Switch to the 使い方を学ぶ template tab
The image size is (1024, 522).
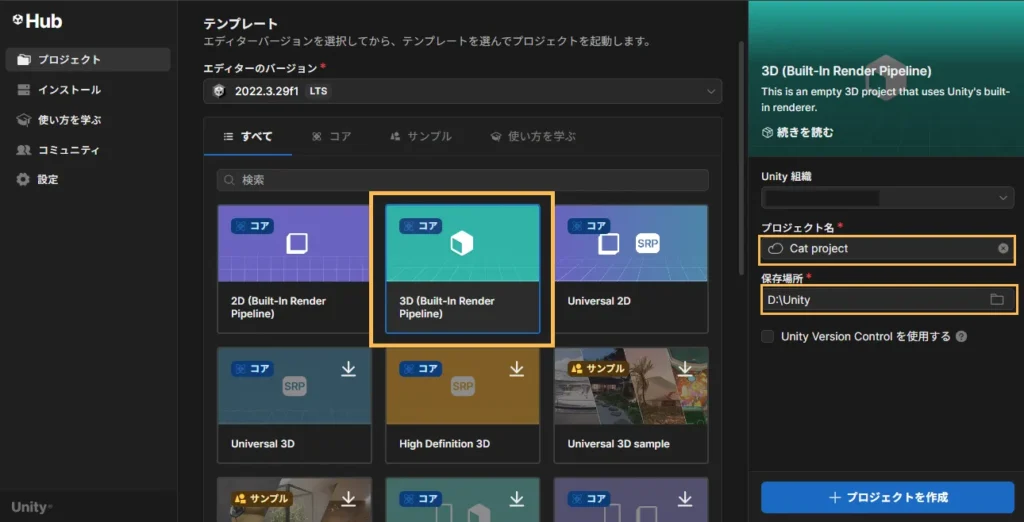pyautogui.click(x=534, y=137)
